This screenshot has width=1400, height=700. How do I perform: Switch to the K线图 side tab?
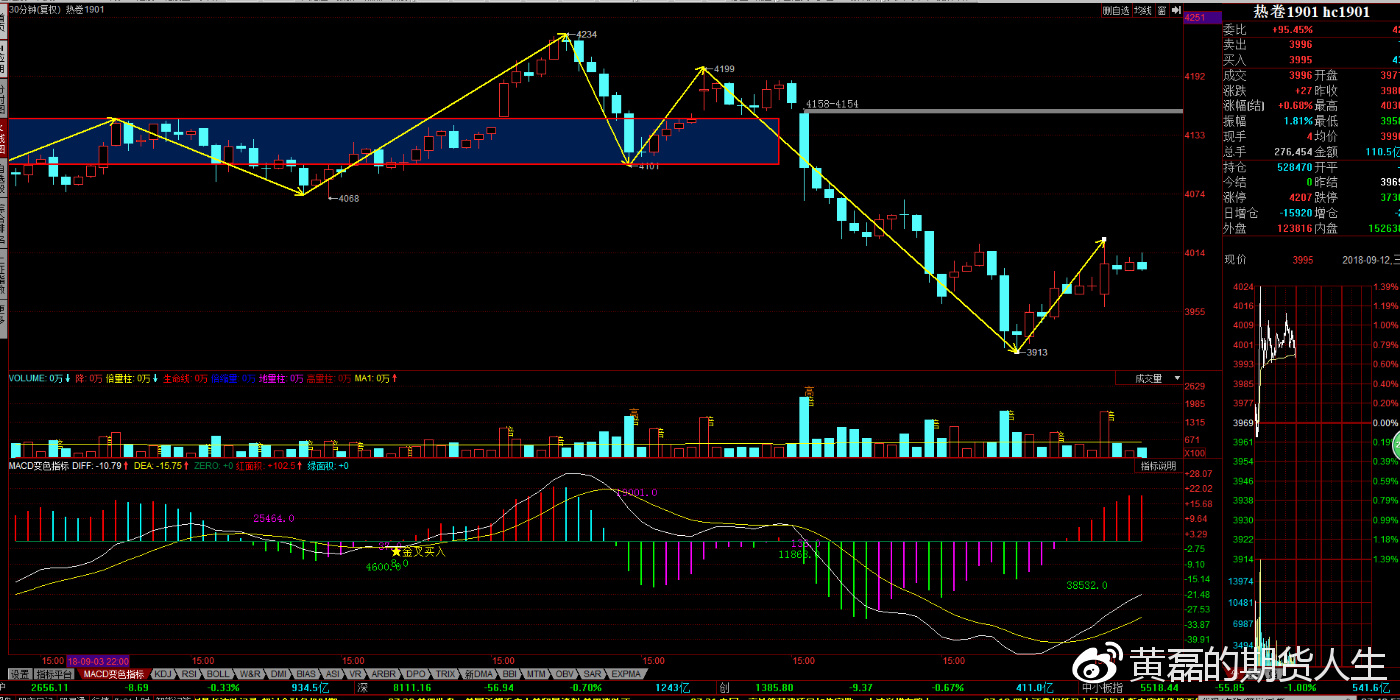3,140
